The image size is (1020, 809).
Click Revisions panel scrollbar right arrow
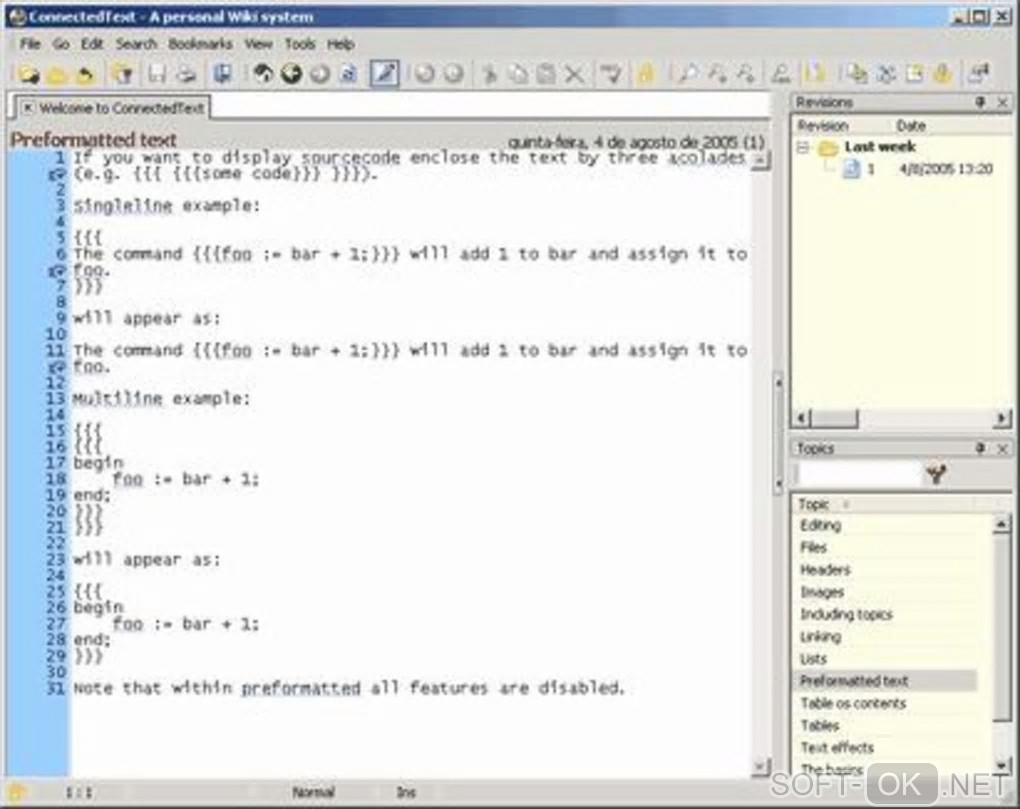pos(1002,418)
